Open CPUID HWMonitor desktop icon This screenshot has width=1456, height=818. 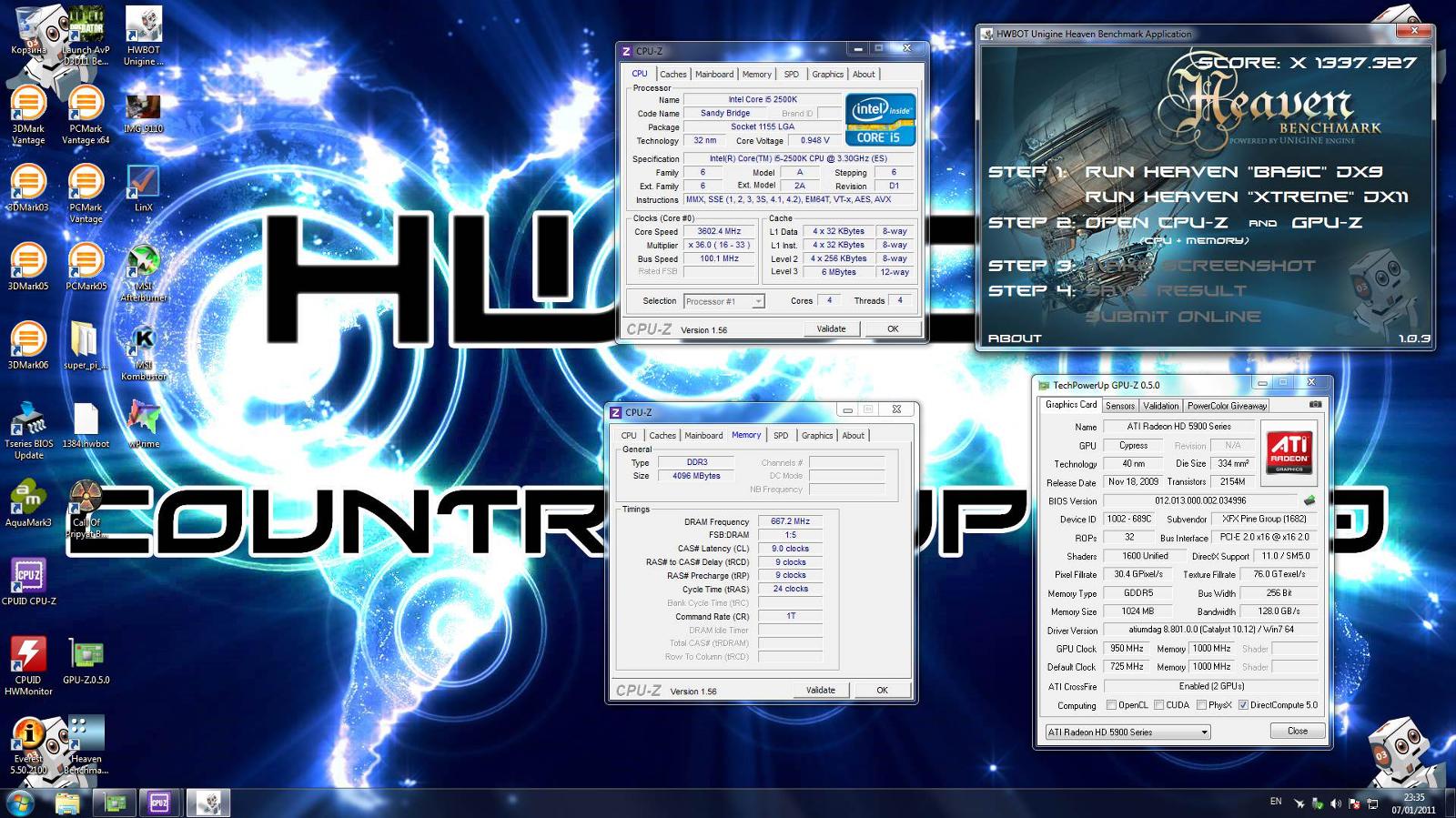point(28,667)
